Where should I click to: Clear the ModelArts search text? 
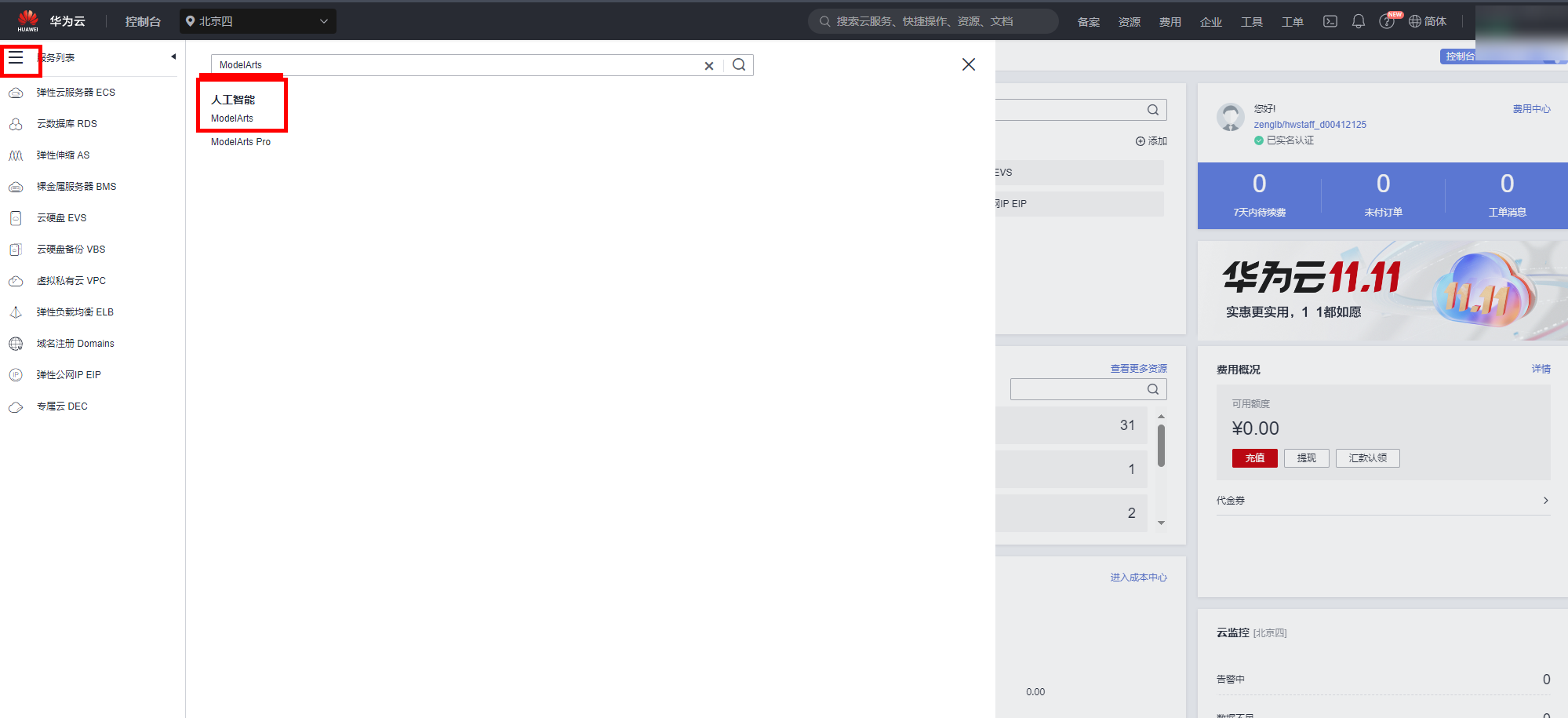(709, 66)
